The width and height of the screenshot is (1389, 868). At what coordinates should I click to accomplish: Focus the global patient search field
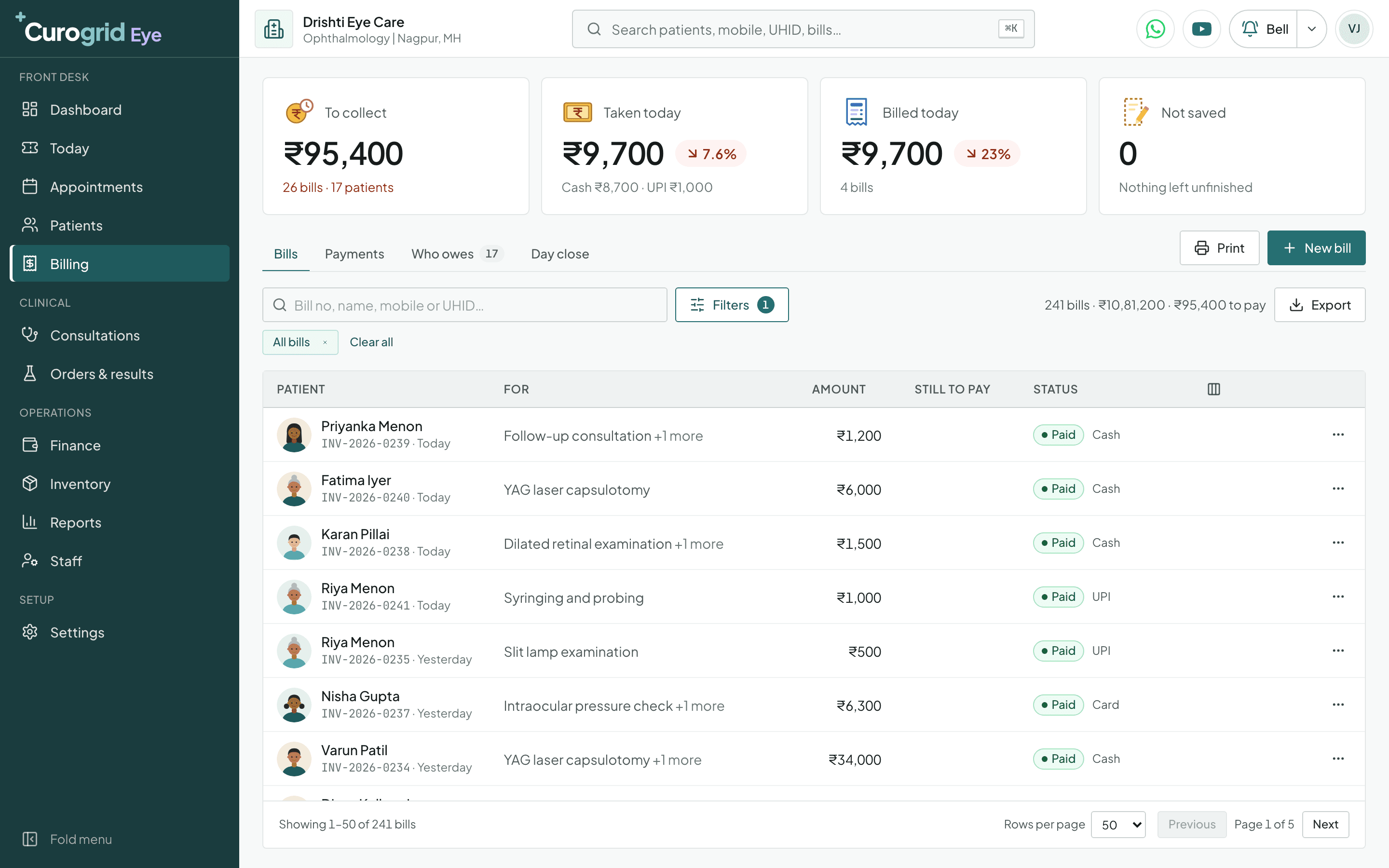coord(803,29)
